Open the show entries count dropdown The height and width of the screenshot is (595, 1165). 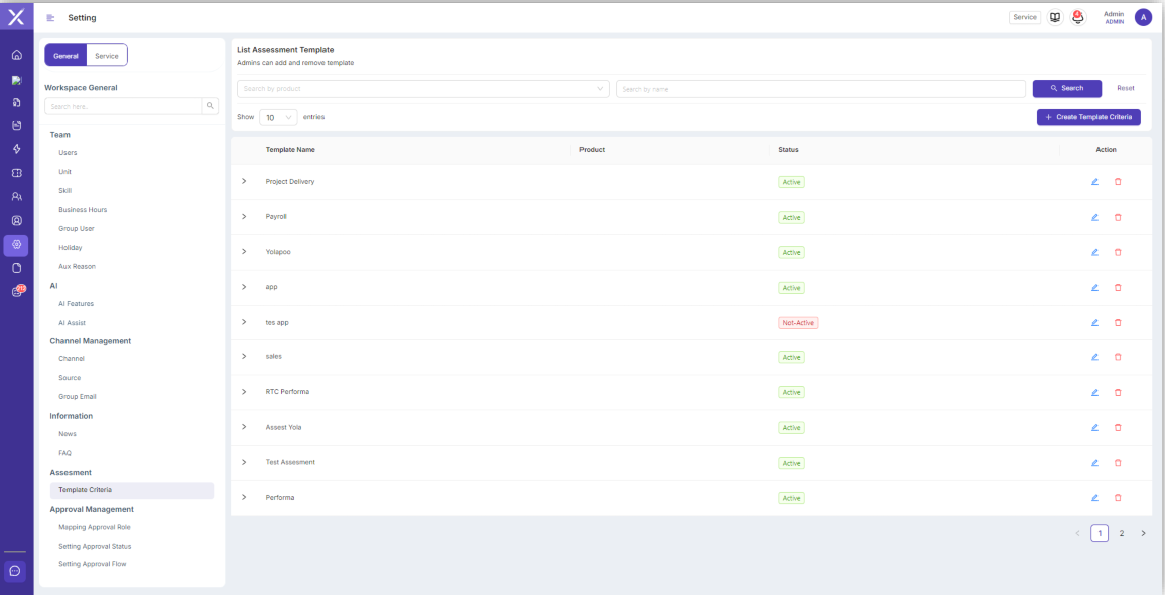(279, 117)
